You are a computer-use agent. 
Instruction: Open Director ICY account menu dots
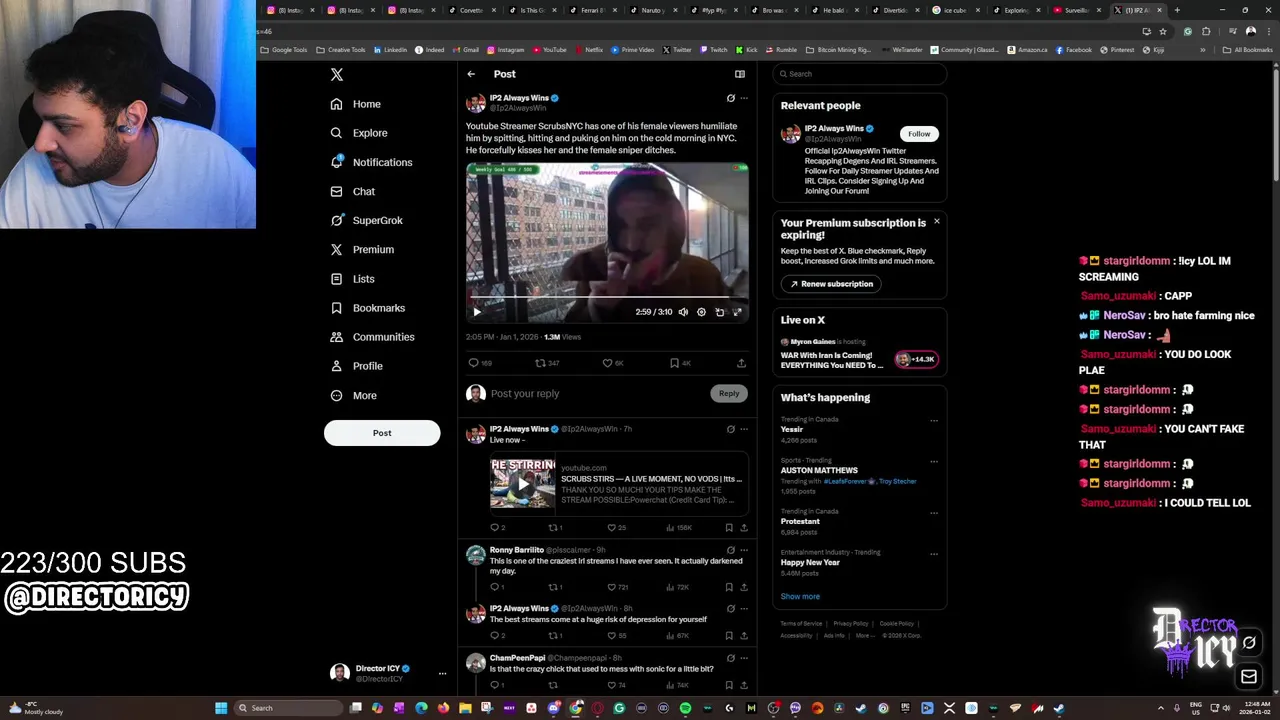point(442,674)
